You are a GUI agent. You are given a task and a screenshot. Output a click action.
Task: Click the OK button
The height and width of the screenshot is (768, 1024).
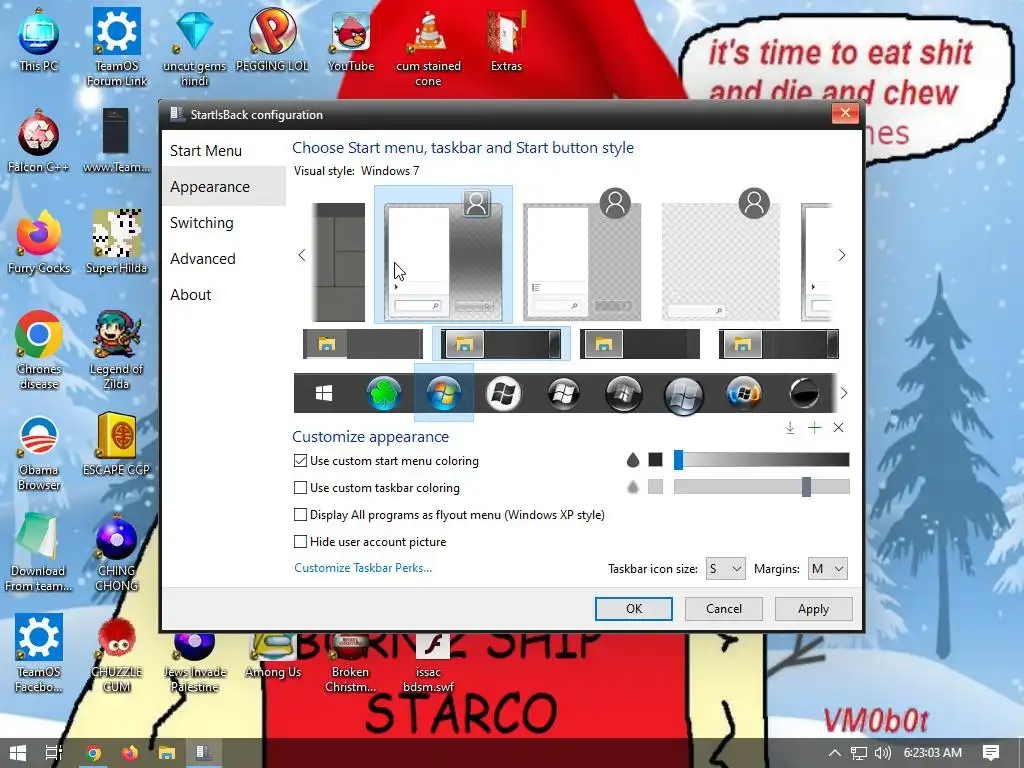pos(633,609)
